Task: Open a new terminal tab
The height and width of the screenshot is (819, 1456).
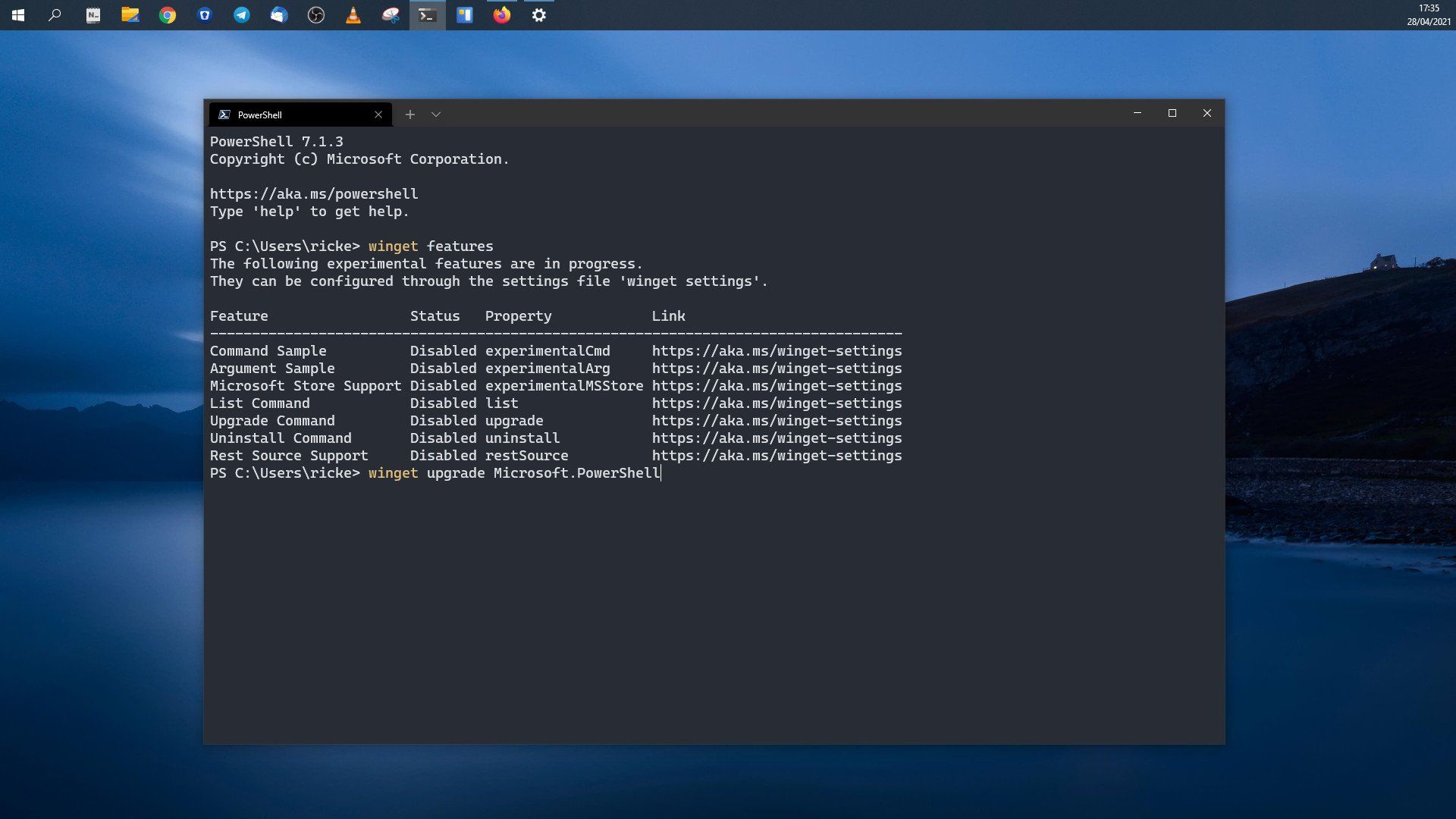Action: 410,115
